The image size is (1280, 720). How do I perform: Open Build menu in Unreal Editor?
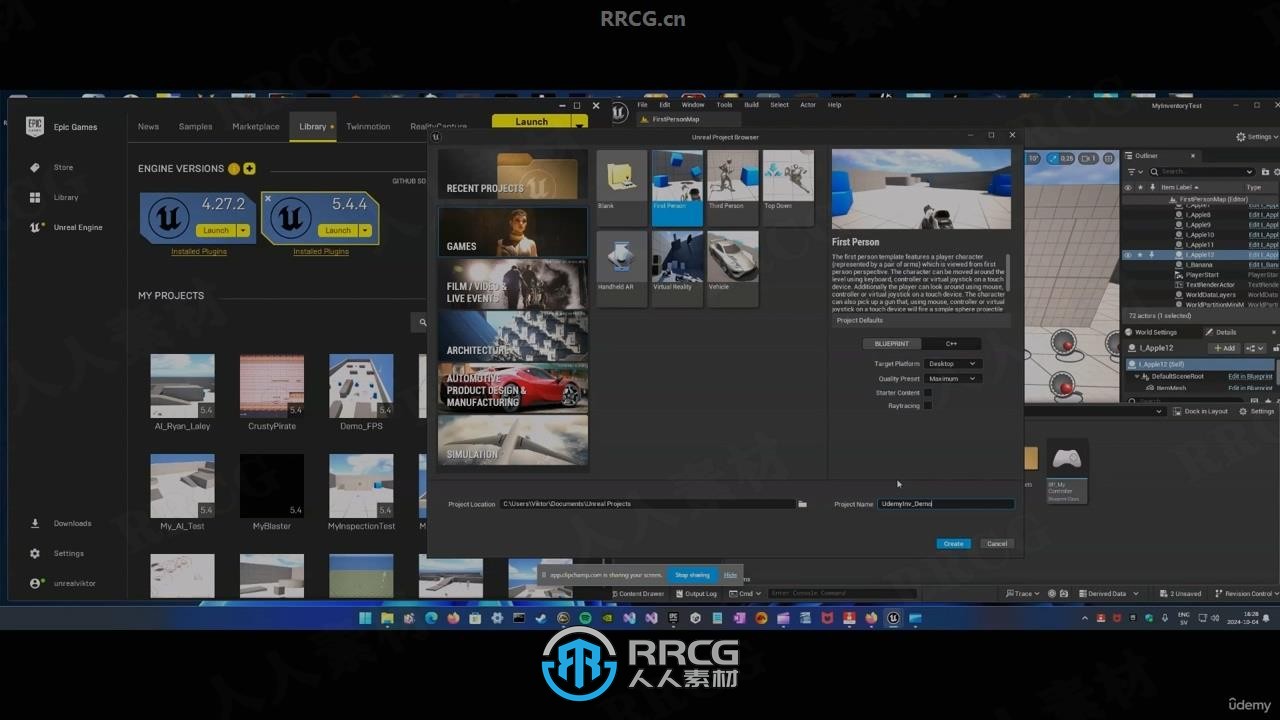pyautogui.click(x=751, y=105)
